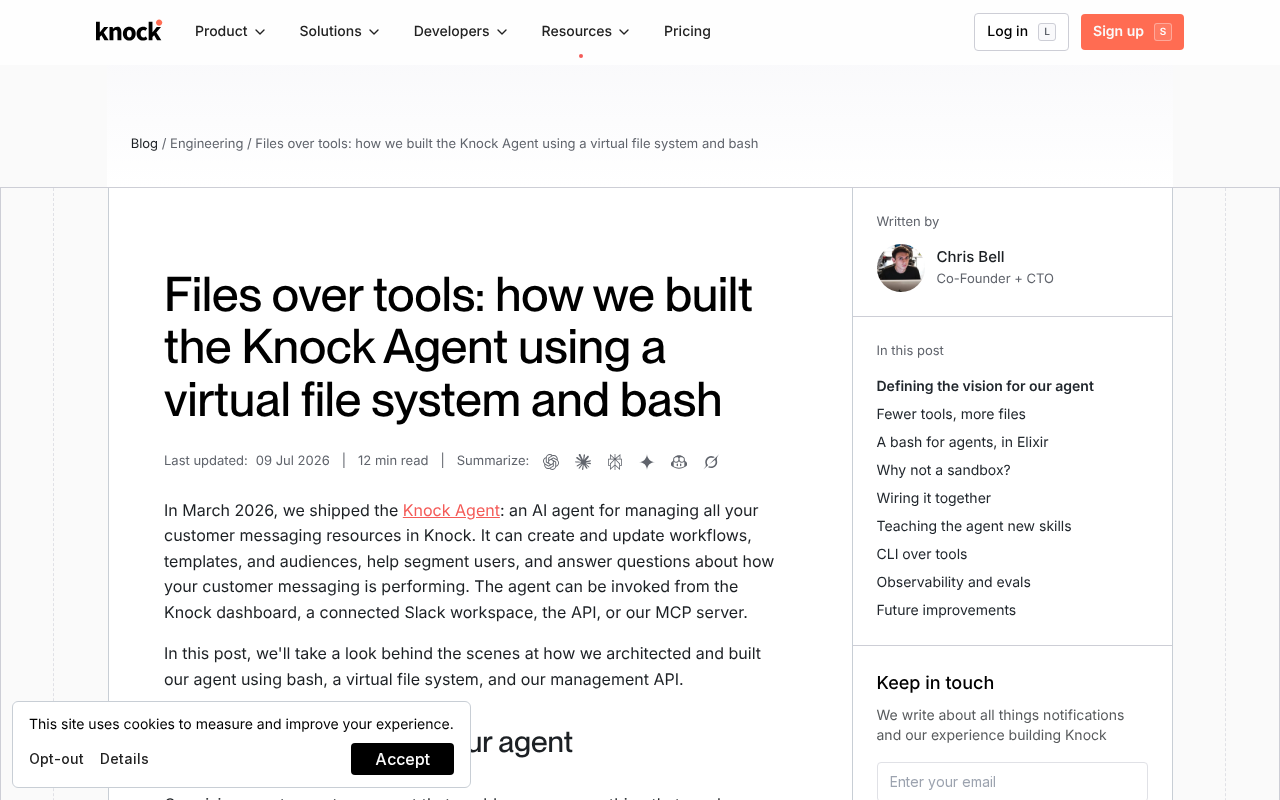Viewport: 1280px width, 800px height.
Task: Summarize the post with the Grok icon
Action: 711,461
